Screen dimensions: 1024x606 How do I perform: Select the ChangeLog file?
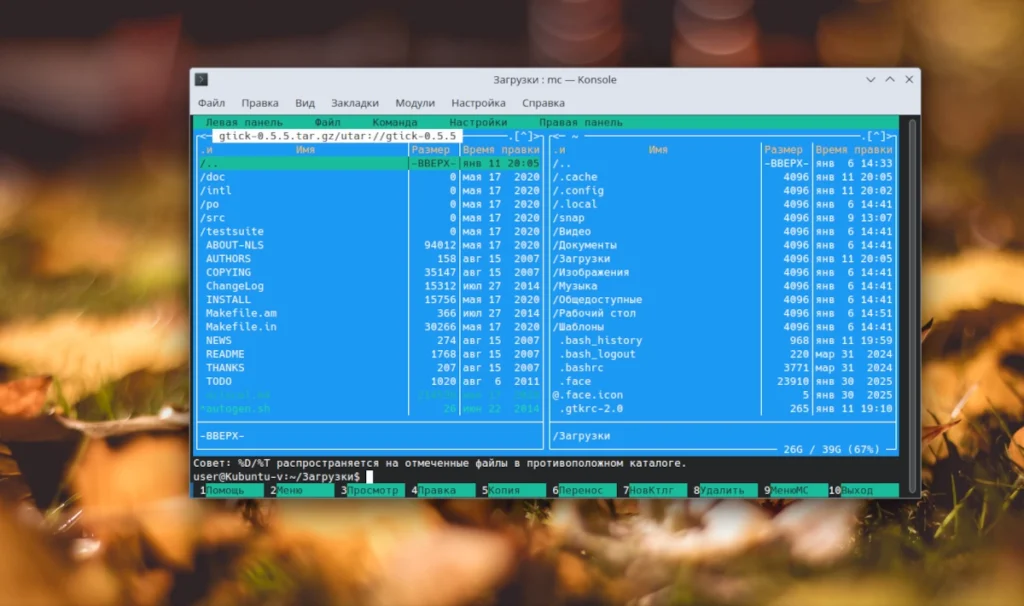pos(370,286)
